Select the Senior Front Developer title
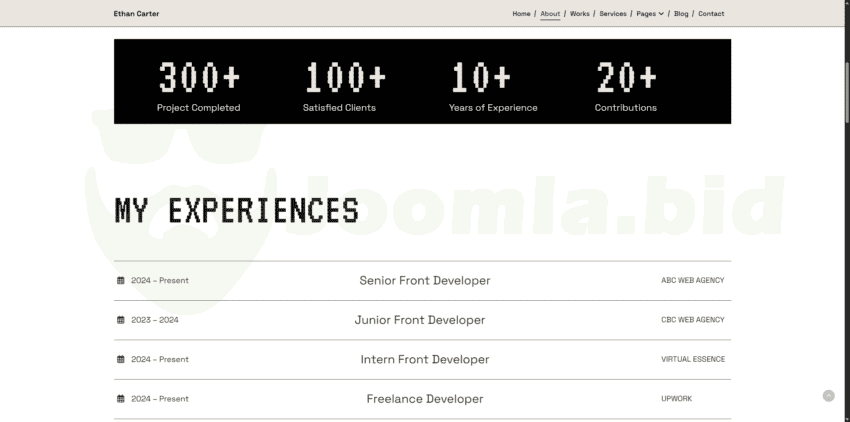This screenshot has width=850, height=422. [x=424, y=280]
